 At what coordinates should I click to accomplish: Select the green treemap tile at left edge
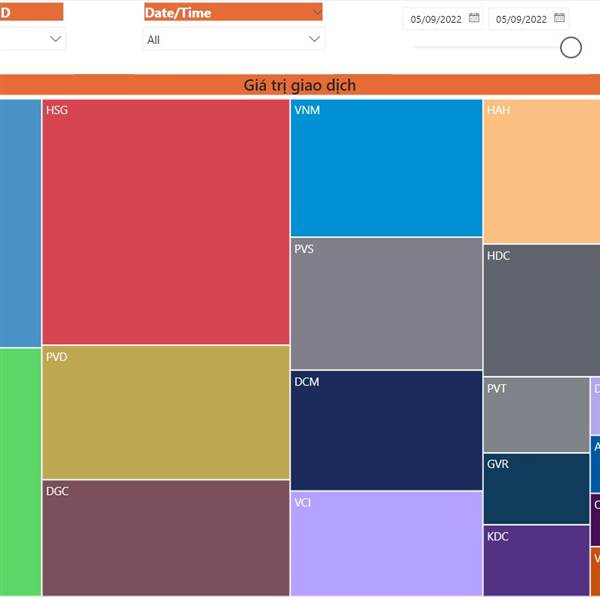20,472
